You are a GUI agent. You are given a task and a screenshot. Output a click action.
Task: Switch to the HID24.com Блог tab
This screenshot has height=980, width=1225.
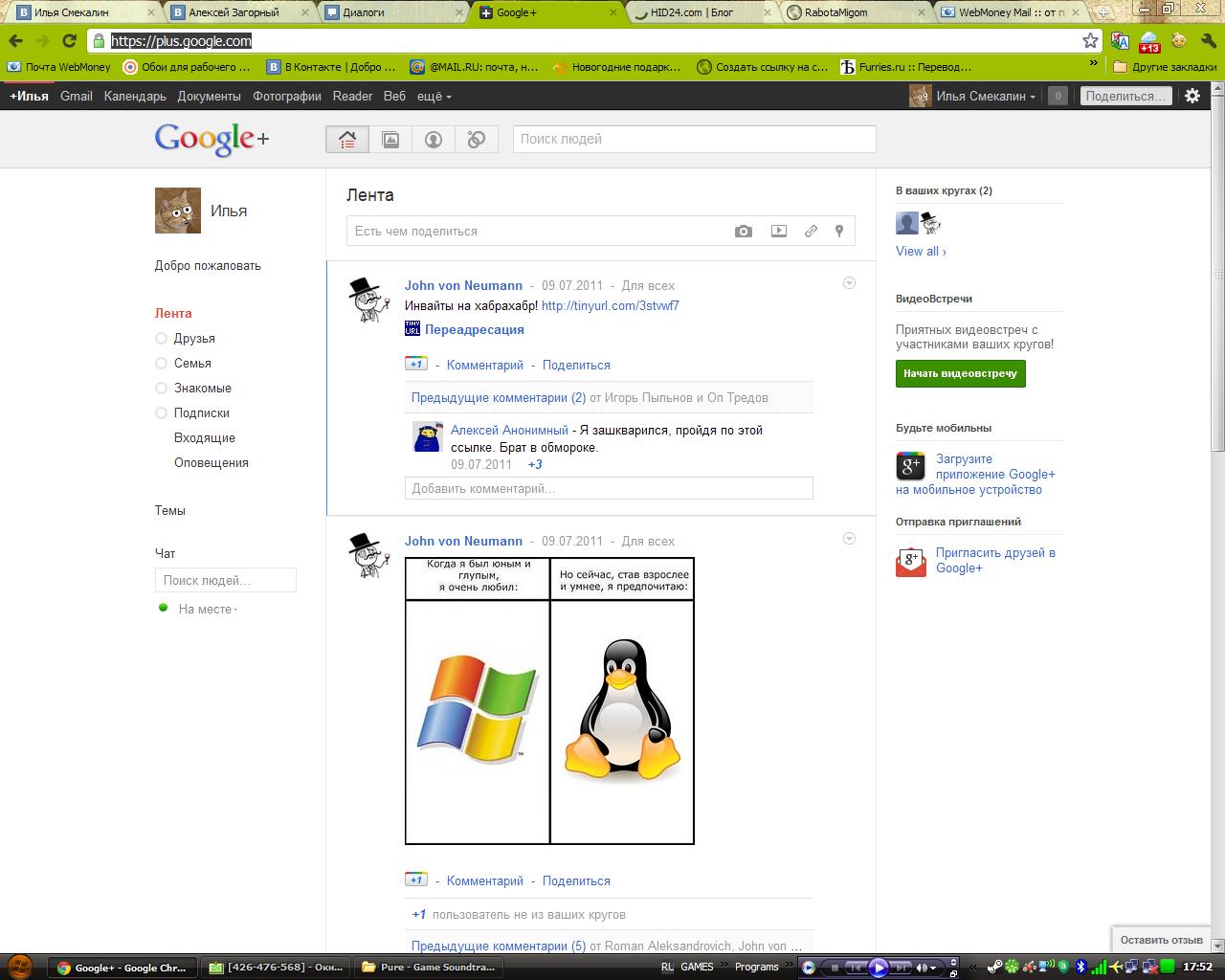click(x=700, y=12)
